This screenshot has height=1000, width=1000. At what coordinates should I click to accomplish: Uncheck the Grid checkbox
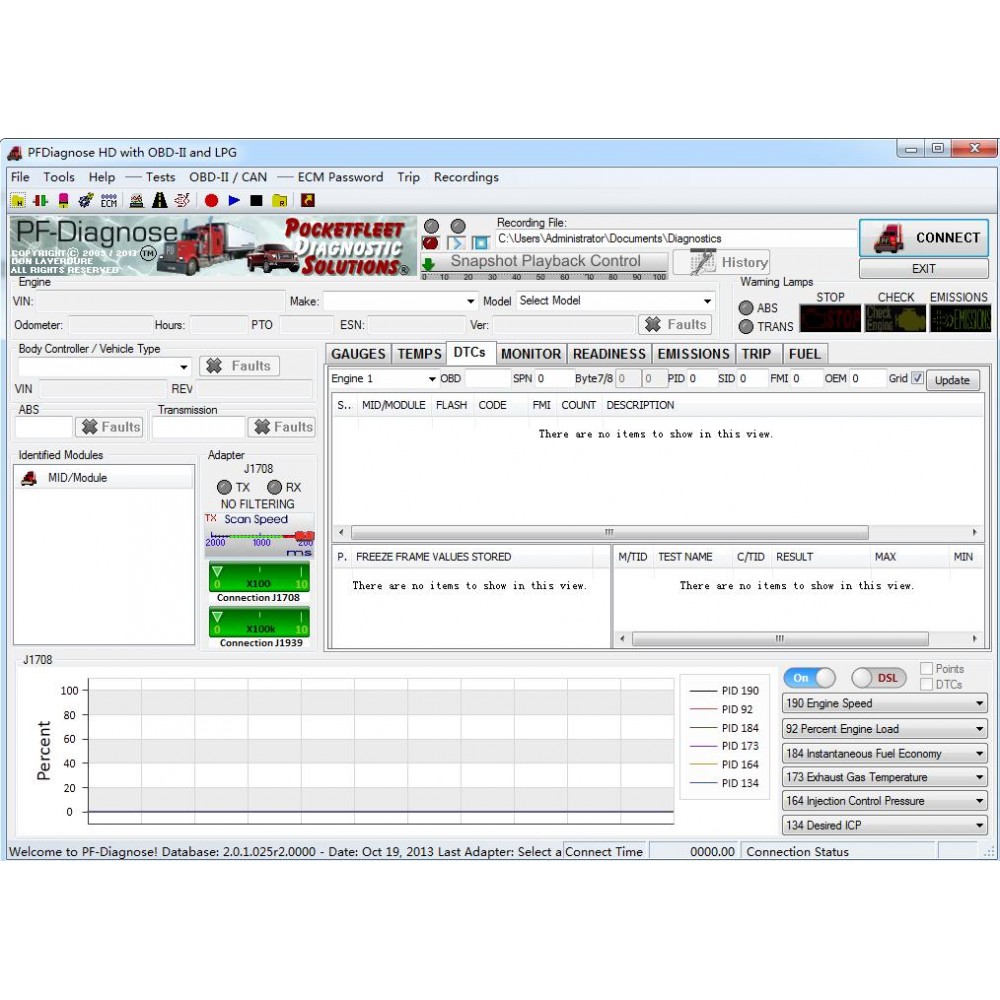click(x=917, y=378)
